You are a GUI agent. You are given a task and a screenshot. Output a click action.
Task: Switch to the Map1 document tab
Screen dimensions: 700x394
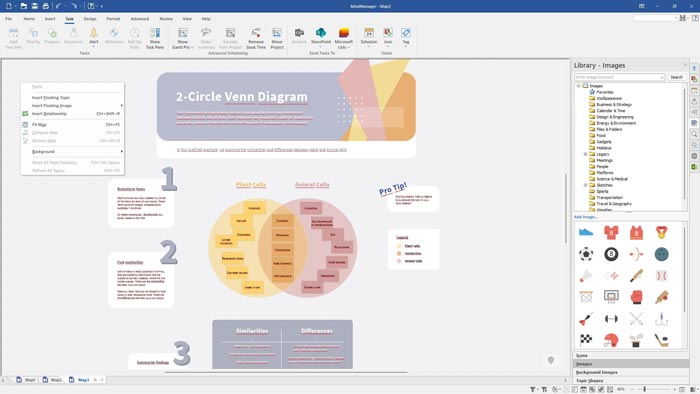26,380
